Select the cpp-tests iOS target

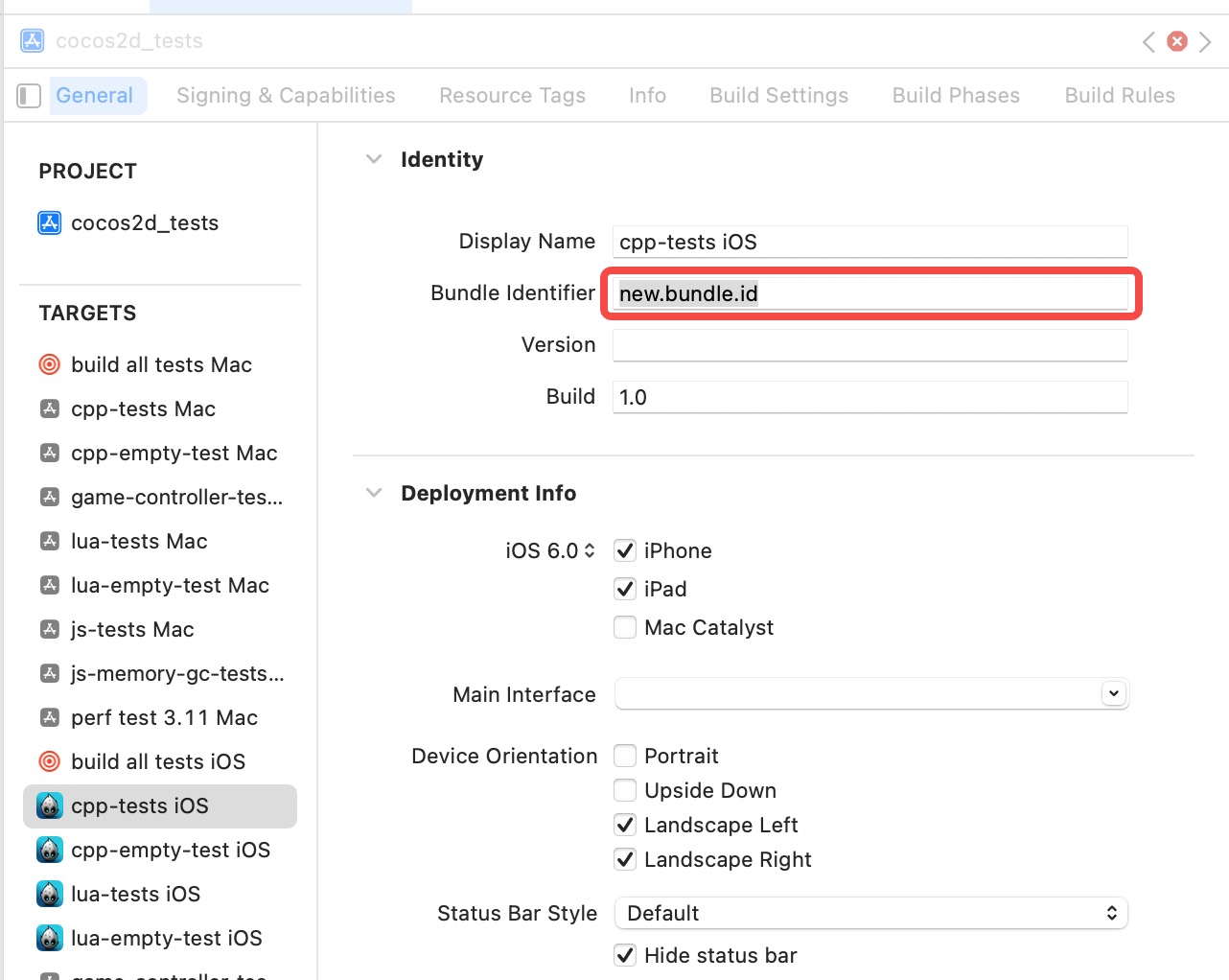point(160,805)
